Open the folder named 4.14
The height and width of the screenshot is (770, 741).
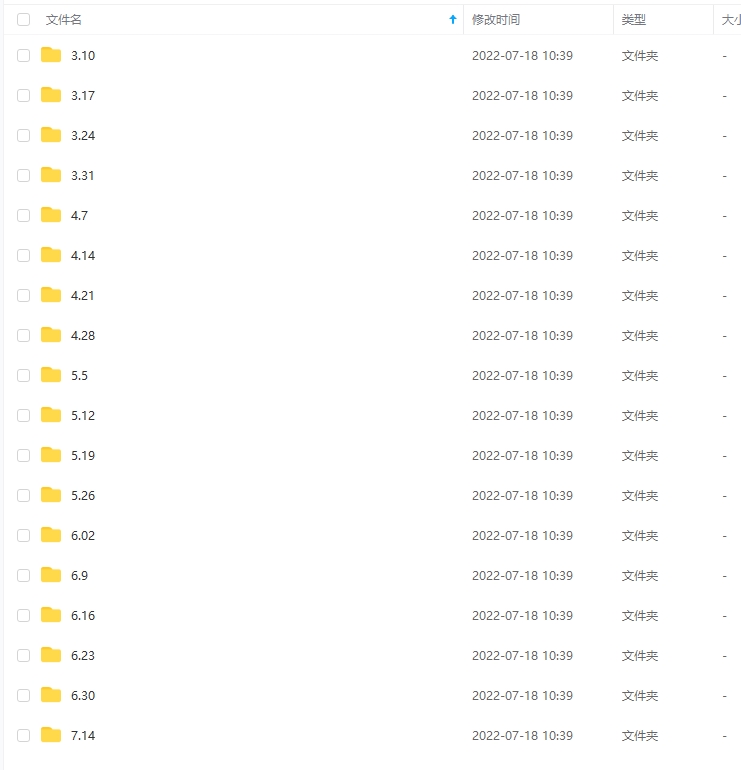[x=83, y=256]
